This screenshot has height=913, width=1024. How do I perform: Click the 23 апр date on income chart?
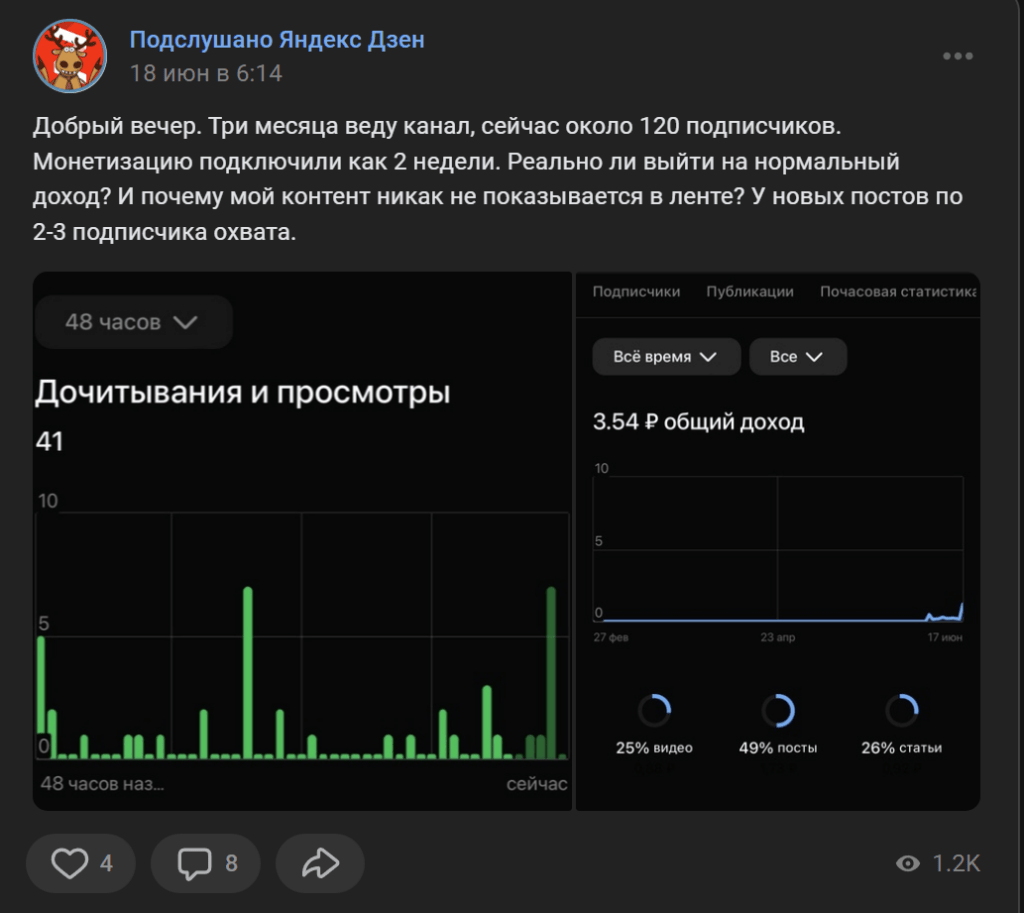click(x=777, y=637)
